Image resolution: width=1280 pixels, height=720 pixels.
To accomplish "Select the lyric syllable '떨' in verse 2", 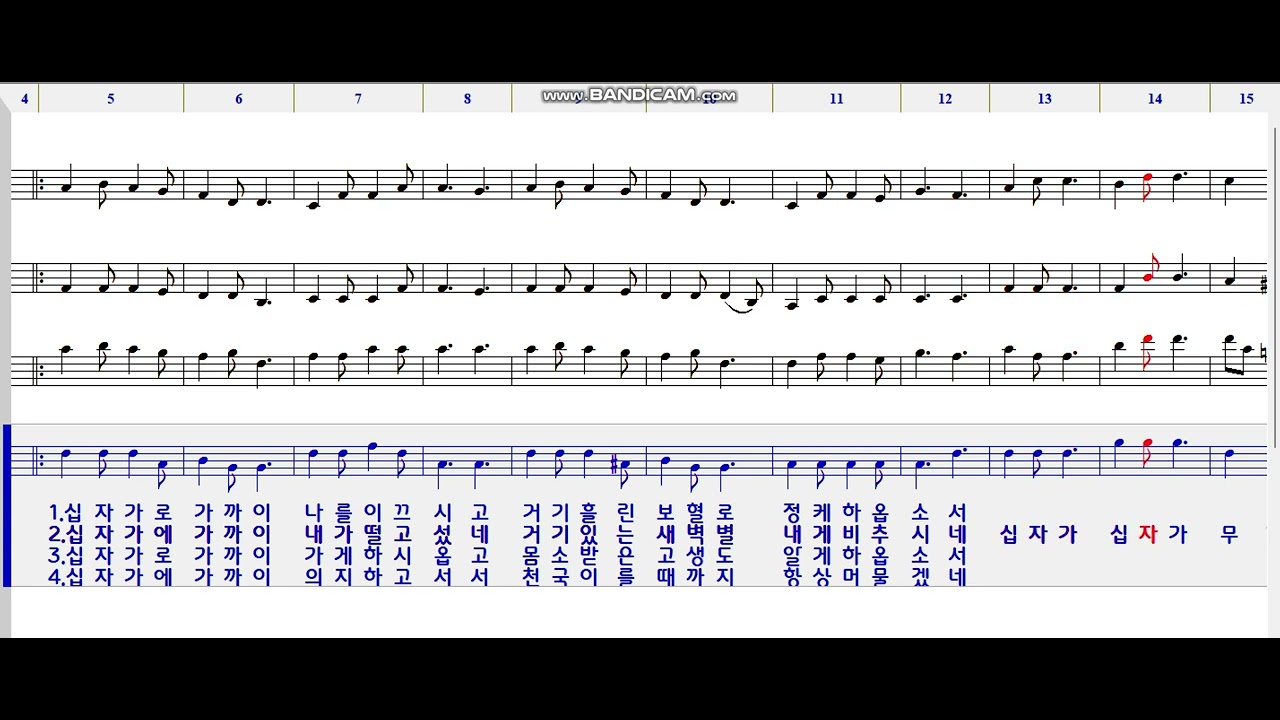I will point(374,534).
